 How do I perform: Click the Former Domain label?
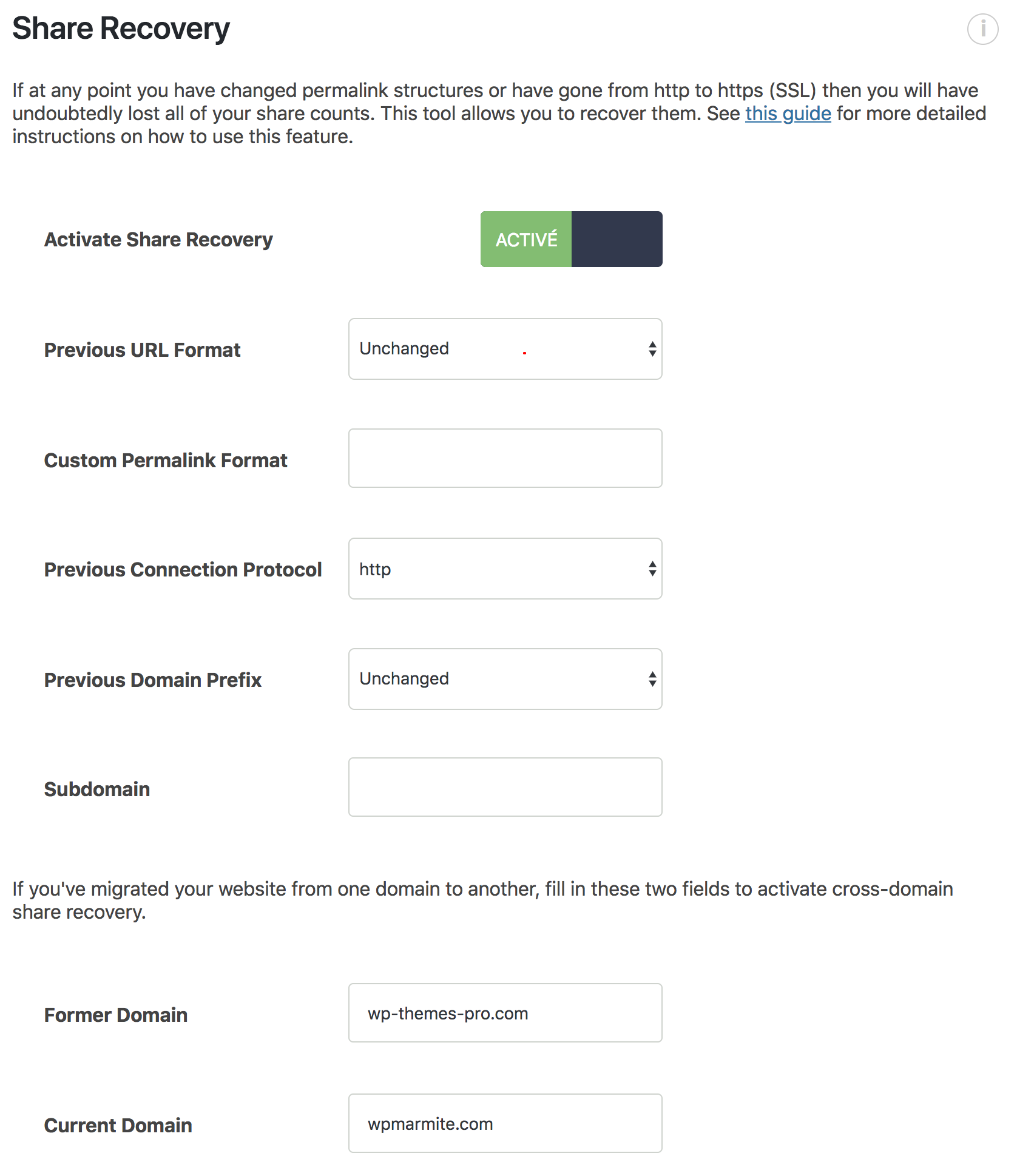click(116, 1015)
